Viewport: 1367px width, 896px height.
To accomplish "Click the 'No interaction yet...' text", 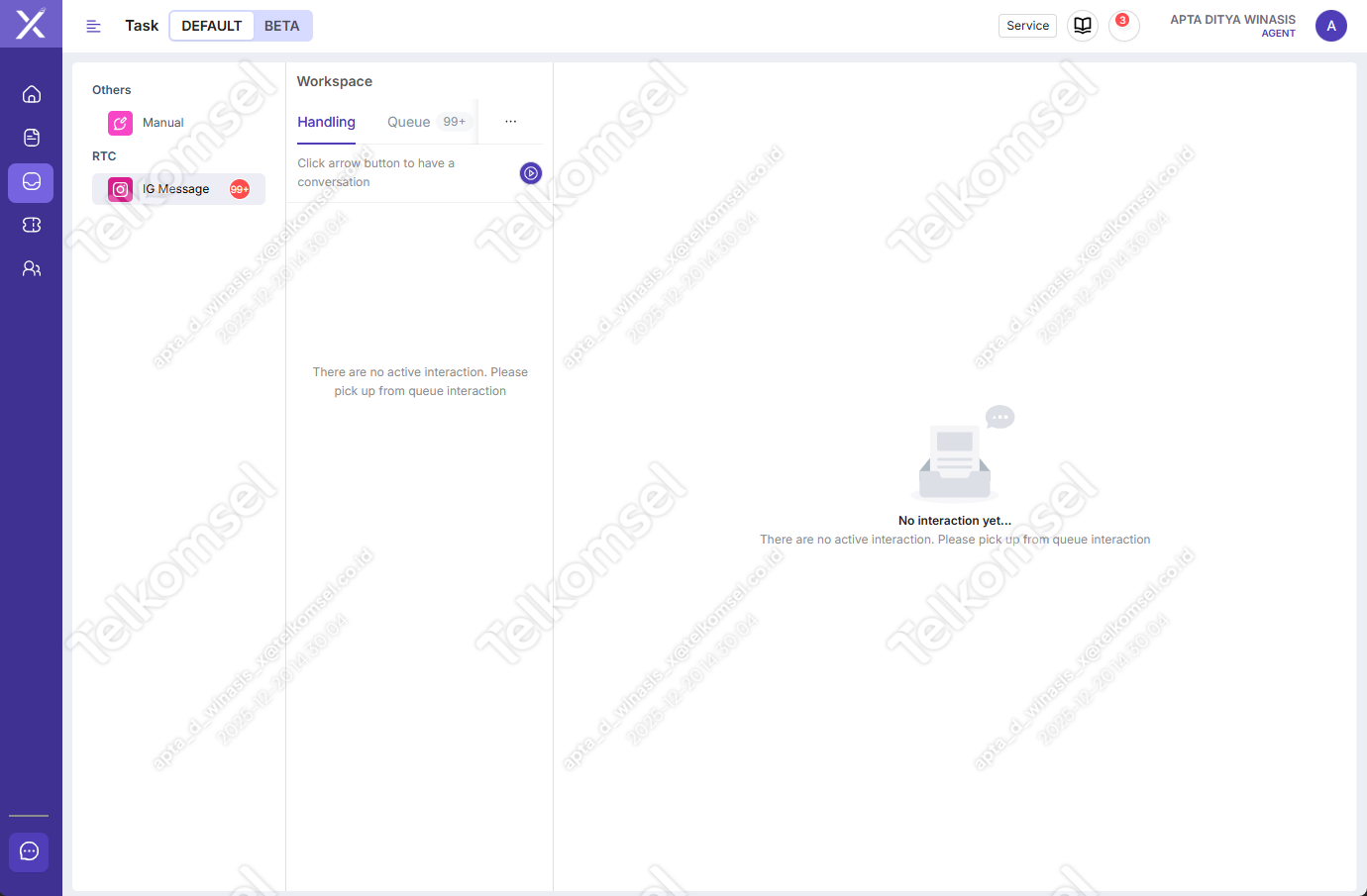I will tap(955, 521).
